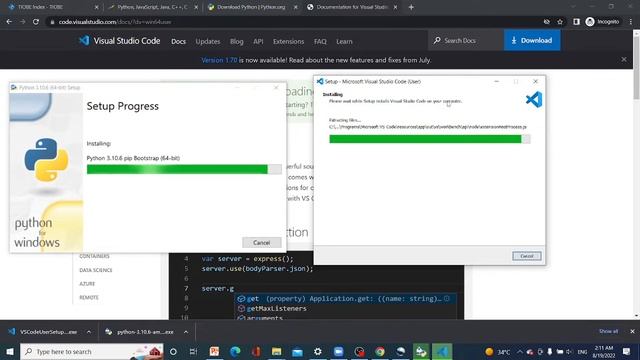Select CONTAINERS in docs sidebar
640x360 pixels.
pos(94,256)
